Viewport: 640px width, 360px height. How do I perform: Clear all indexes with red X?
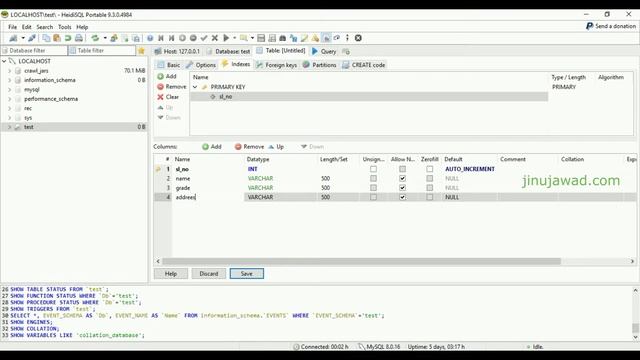coord(168,97)
